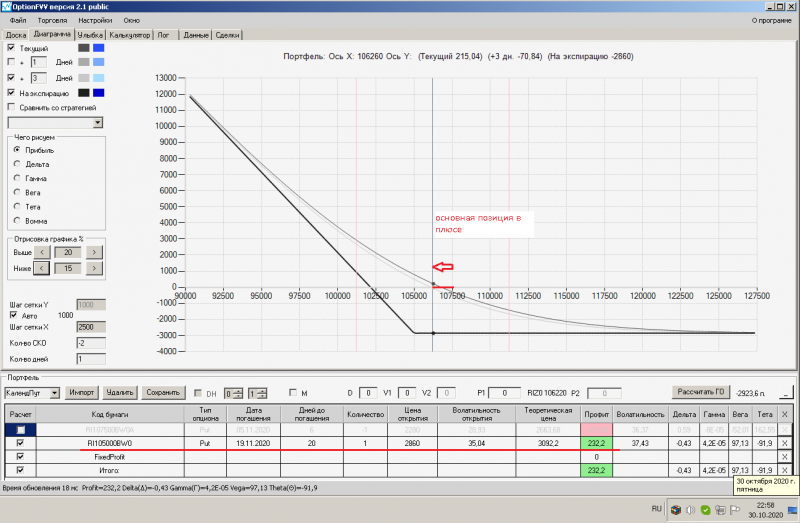Click the second DH spinner arrows
The height and width of the screenshot is (523, 800).
click(x=262, y=393)
